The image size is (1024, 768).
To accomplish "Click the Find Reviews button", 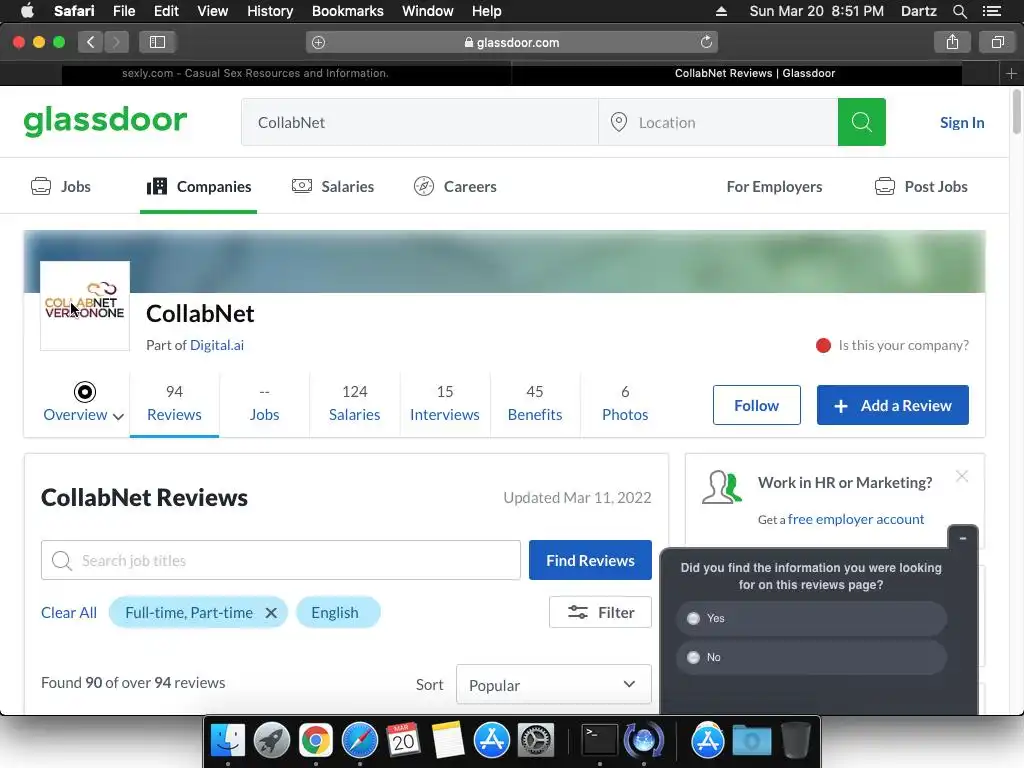I will 590,560.
